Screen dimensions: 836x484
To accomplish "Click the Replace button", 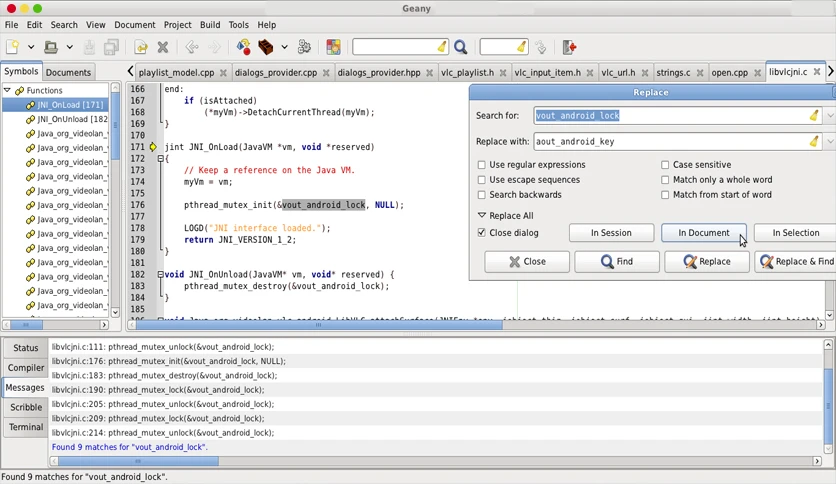I will pos(707,261).
